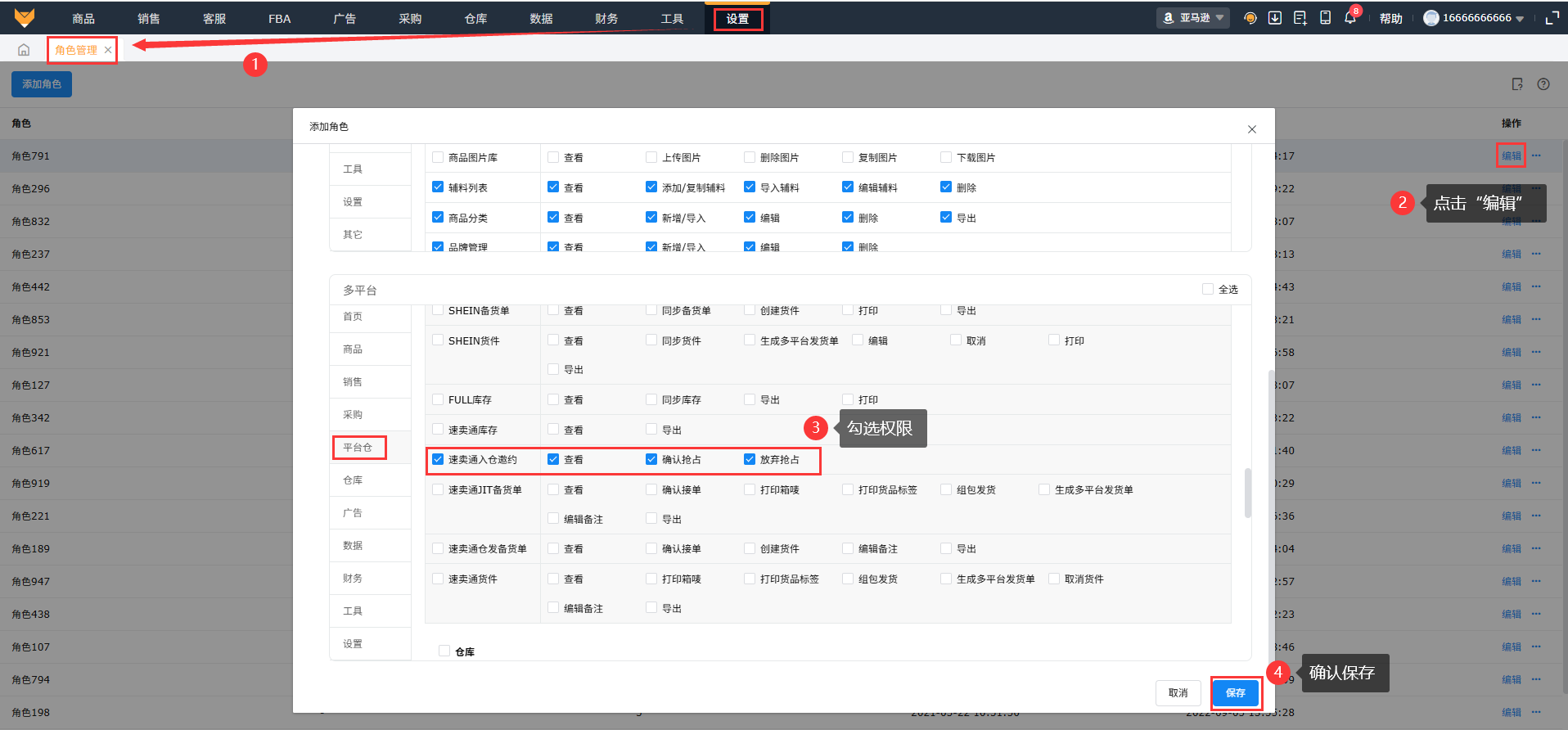This screenshot has height=730, width=1568.
Task: Check the 多平台 全选 checkbox
Action: [x=1208, y=289]
